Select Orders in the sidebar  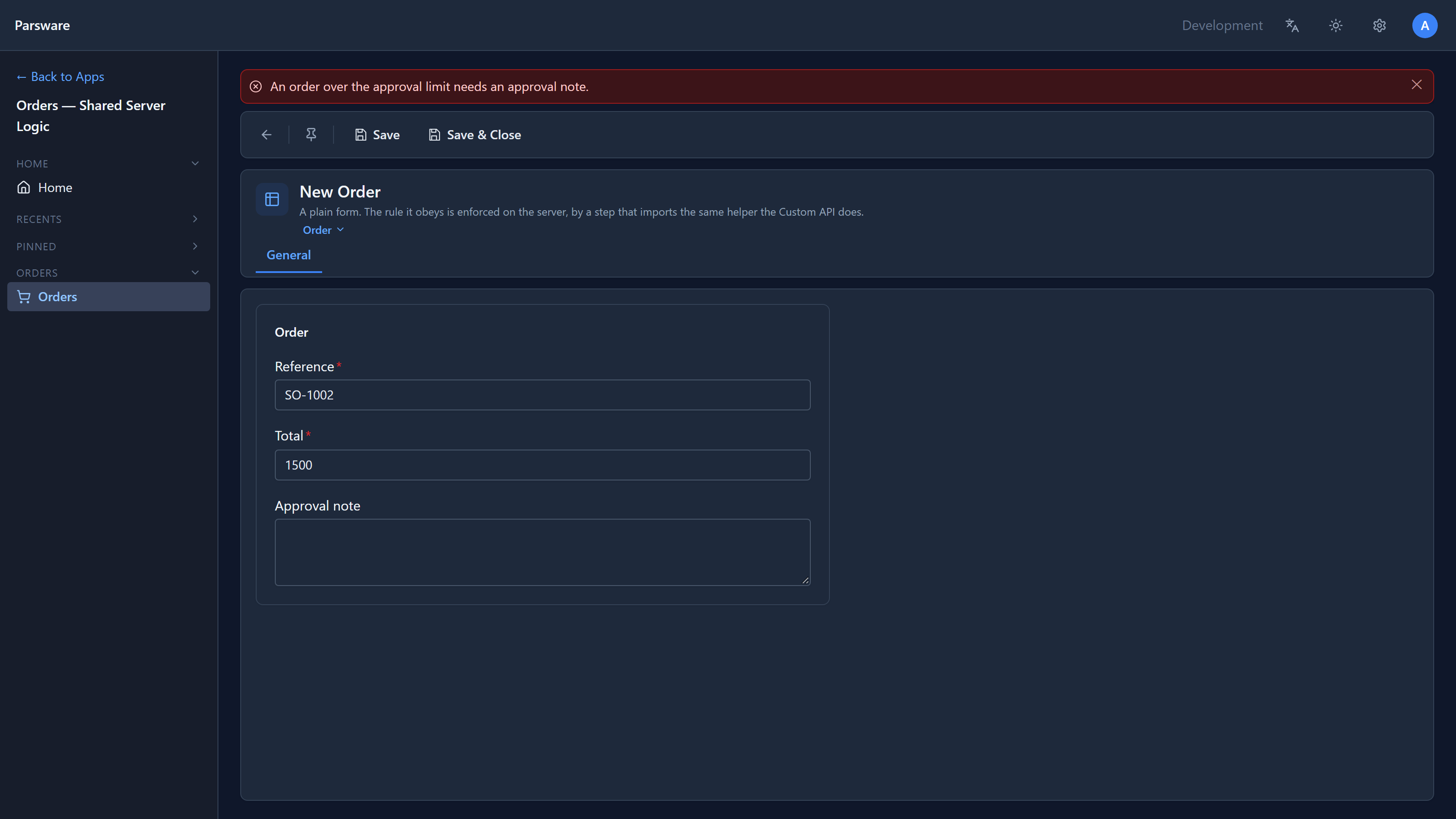click(109, 297)
